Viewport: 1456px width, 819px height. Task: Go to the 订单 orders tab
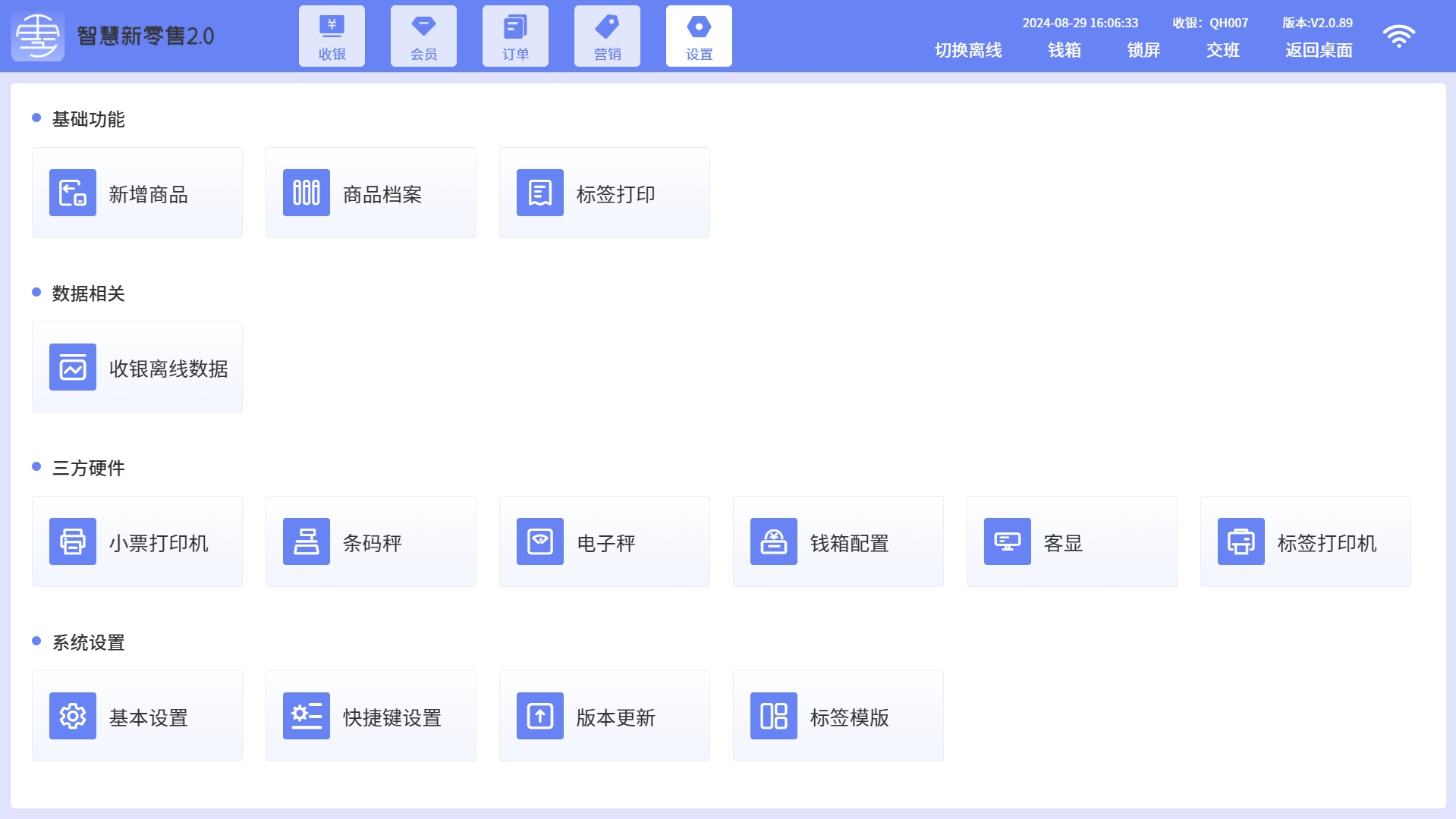pyautogui.click(x=515, y=36)
